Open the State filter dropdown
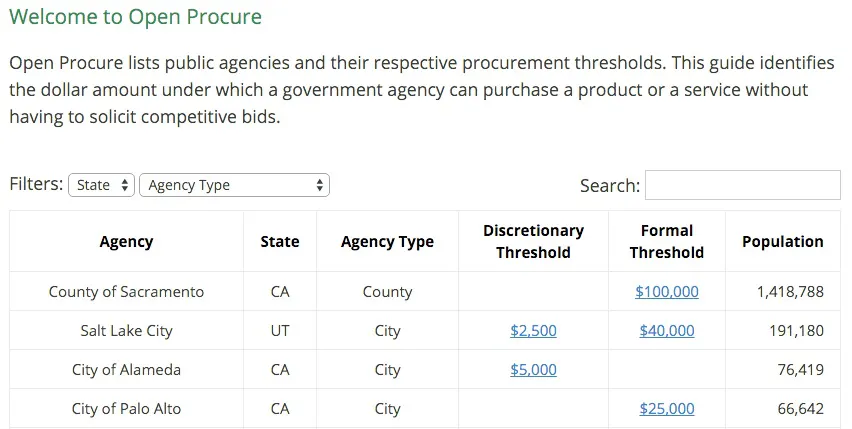Viewport: 852px width, 429px height. [101, 185]
